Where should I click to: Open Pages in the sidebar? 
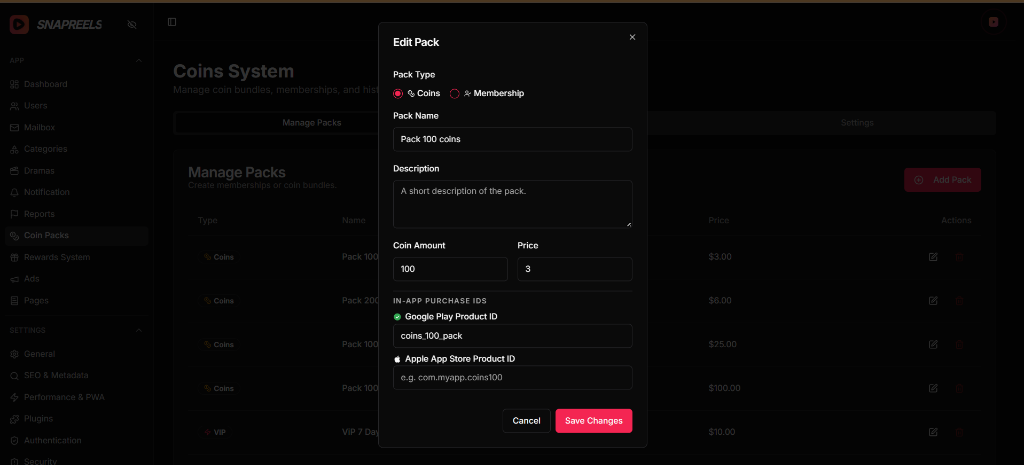tap(76, 300)
